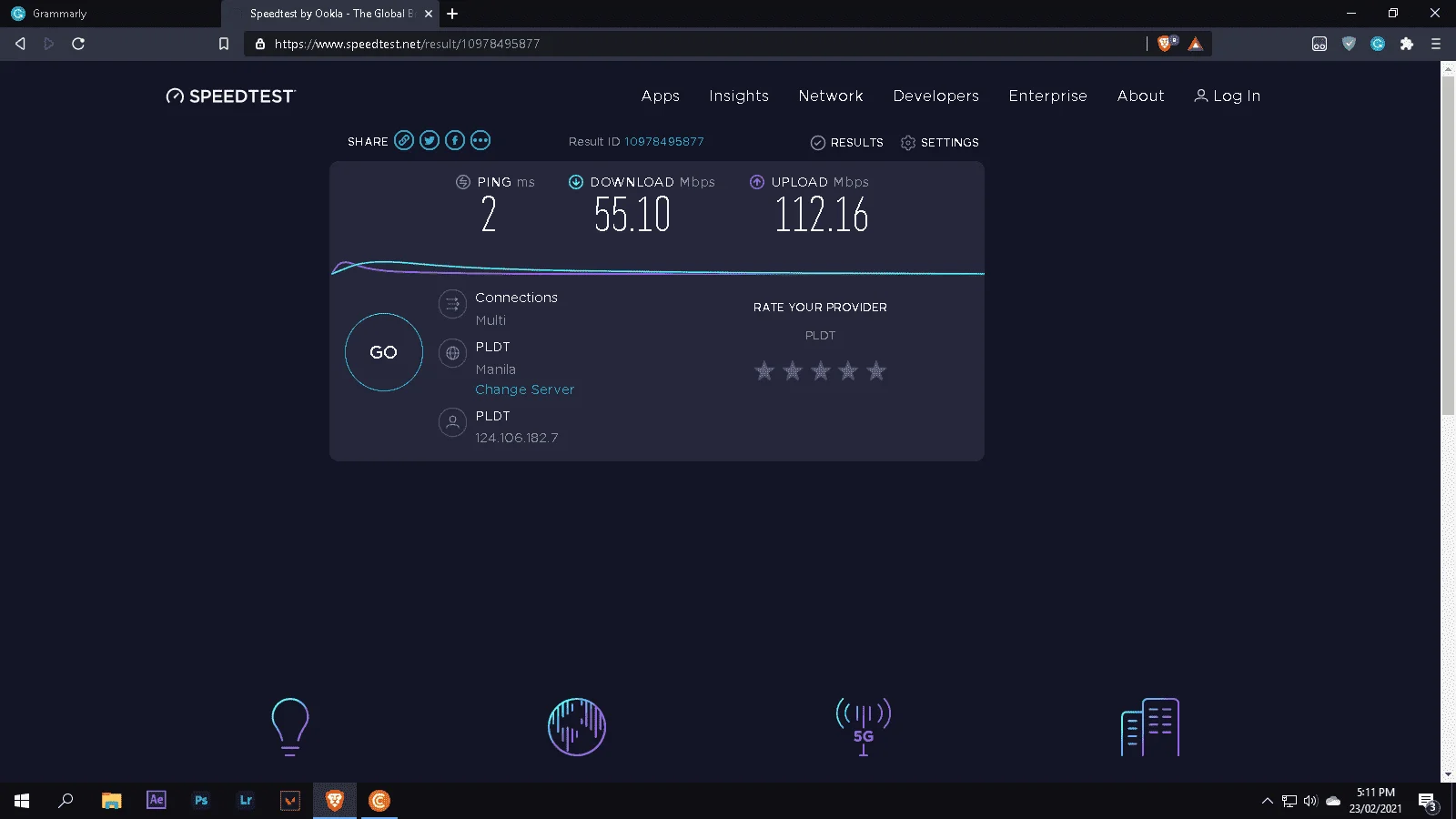Click the download speed value 55.10
1456x819 pixels.
pyautogui.click(x=632, y=215)
